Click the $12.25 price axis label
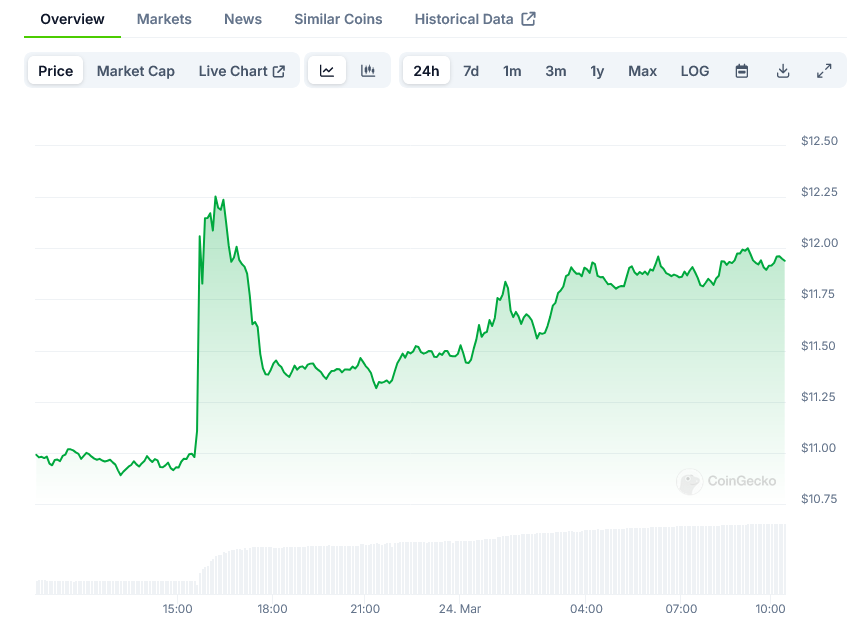 click(x=819, y=192)
